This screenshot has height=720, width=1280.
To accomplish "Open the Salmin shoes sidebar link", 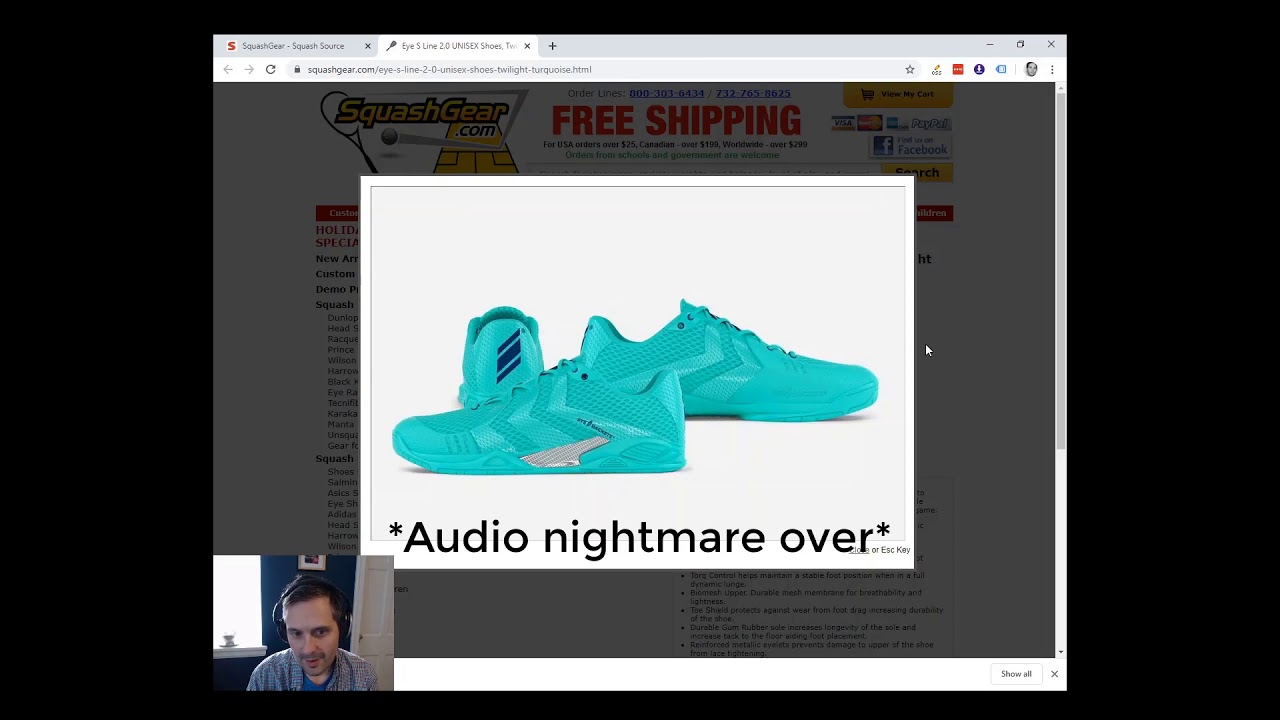I will (342, 482).
